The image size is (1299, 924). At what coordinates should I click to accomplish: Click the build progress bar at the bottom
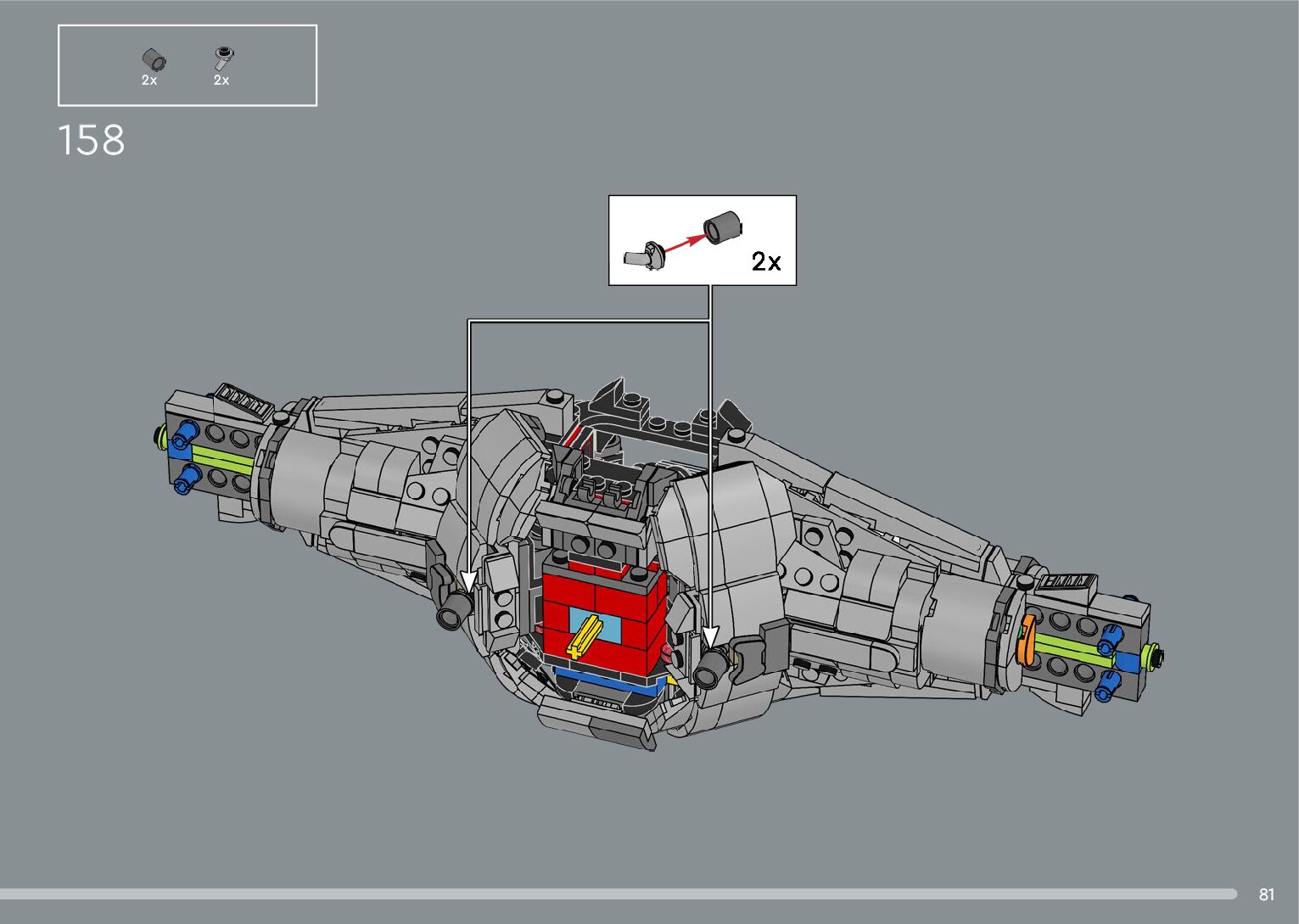point(618,893)
